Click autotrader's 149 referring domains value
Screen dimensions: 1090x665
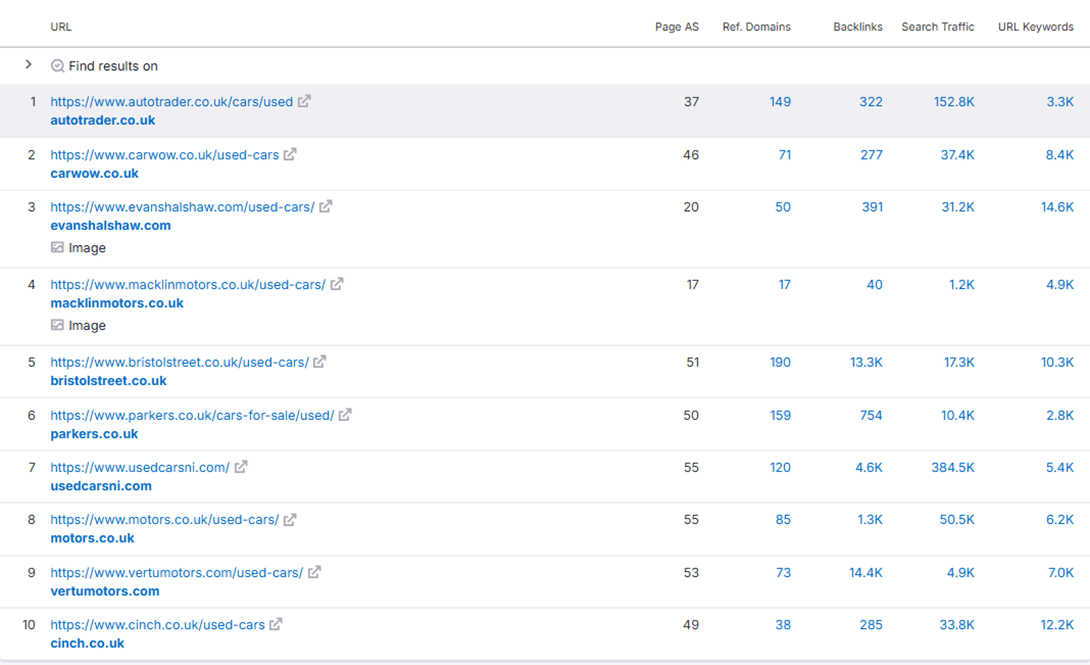point(780,101)
